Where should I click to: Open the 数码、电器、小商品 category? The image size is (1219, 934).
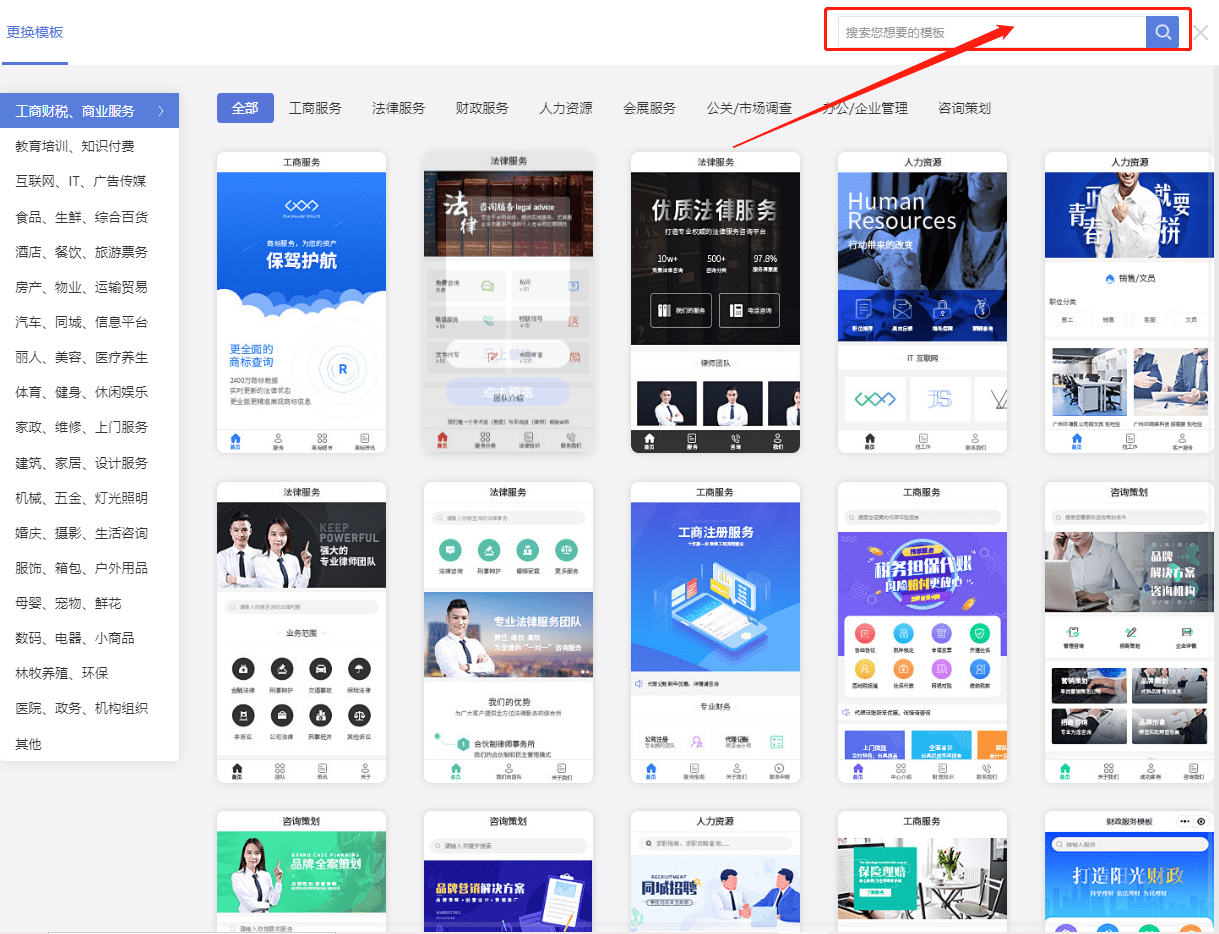coord(75,638)
